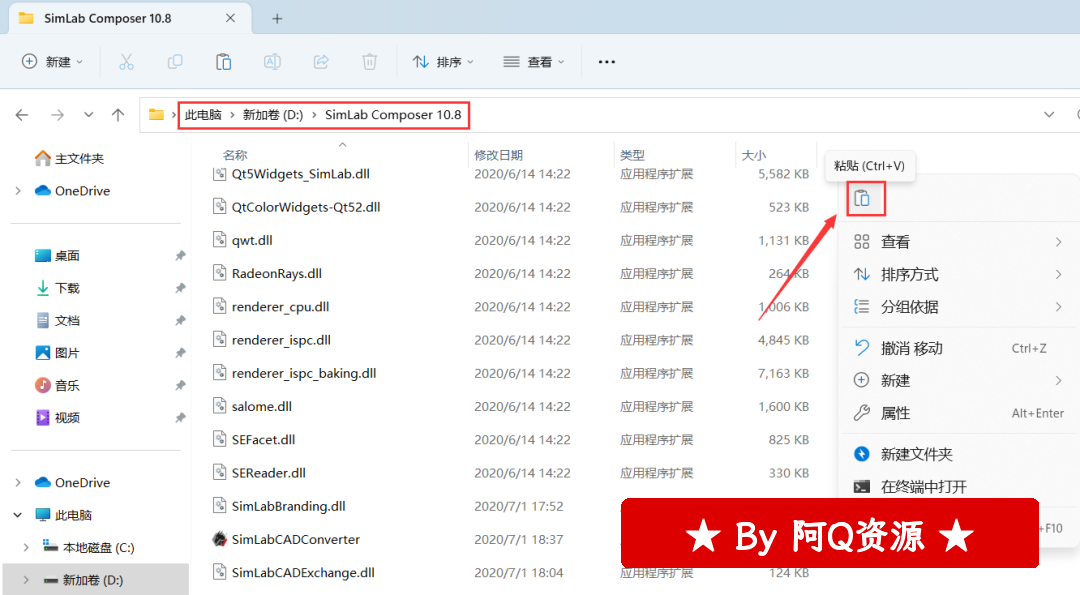Expand the 新加卷 (D:) tree node
This screenshot has width=1080, height=595.
(26, 580)
